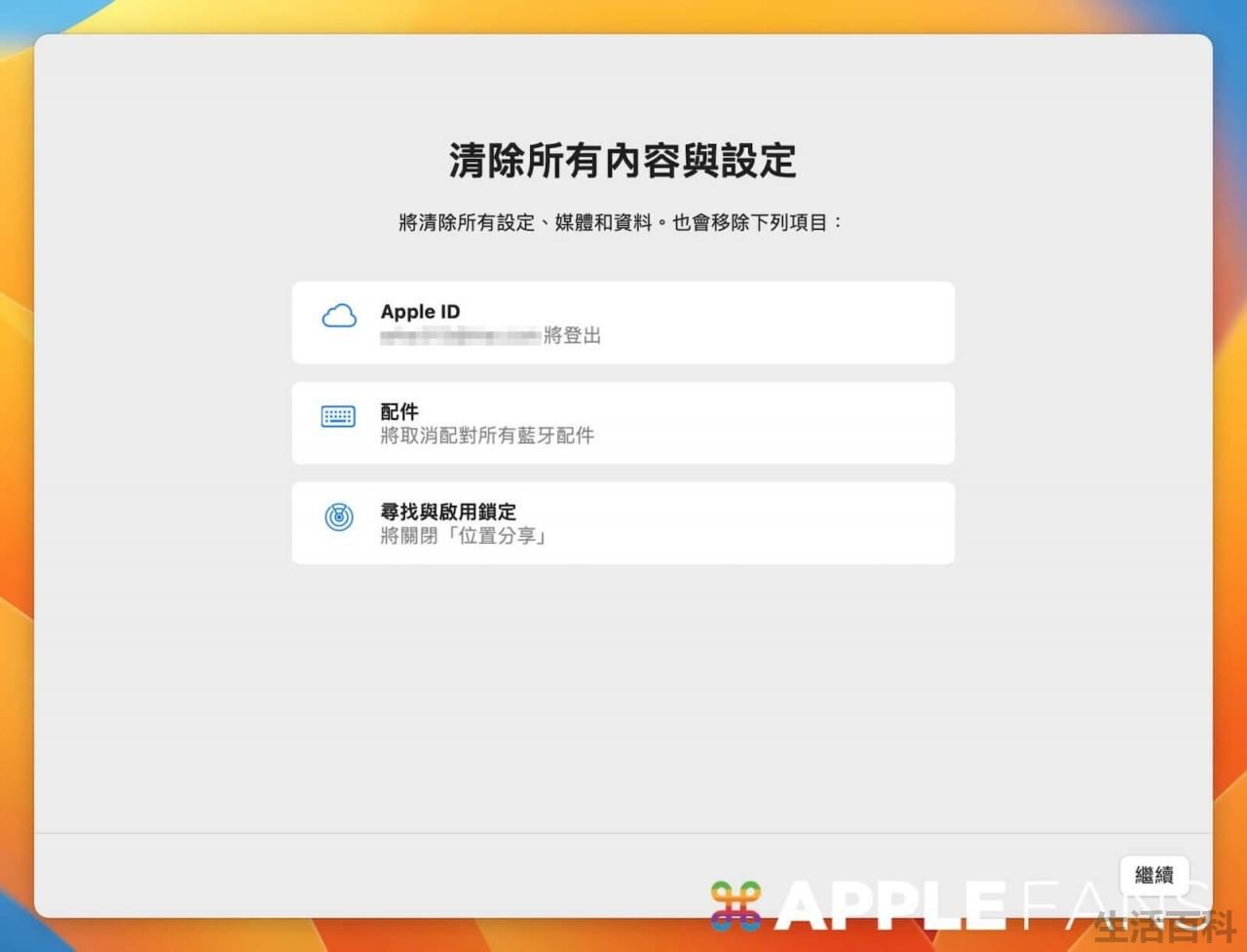Viewport: 1247px width, 952px height.
Task: Click the iCloud cloud icon
Action: [339, 316]
